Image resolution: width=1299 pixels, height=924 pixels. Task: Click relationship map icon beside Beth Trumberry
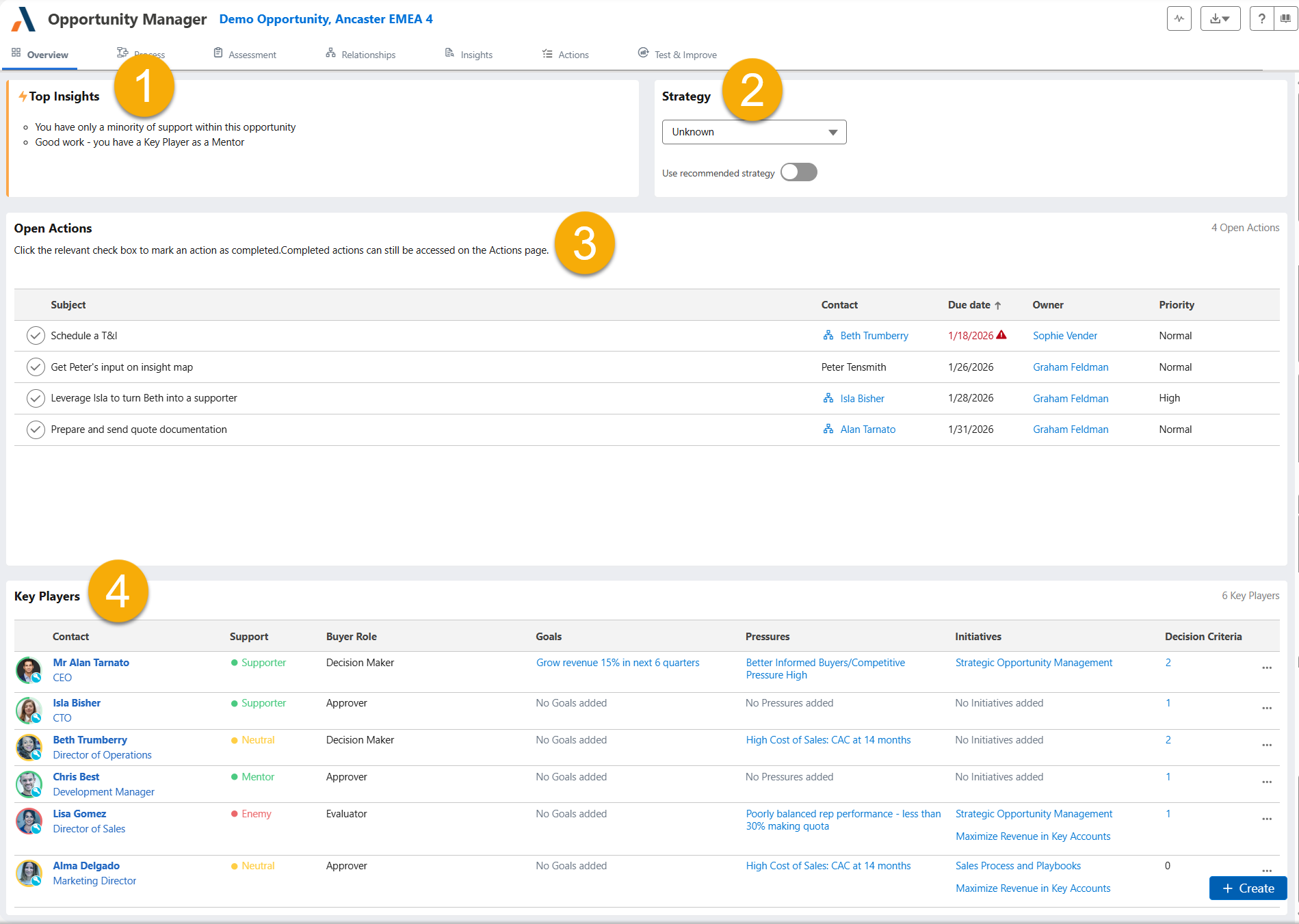(828, 336)
